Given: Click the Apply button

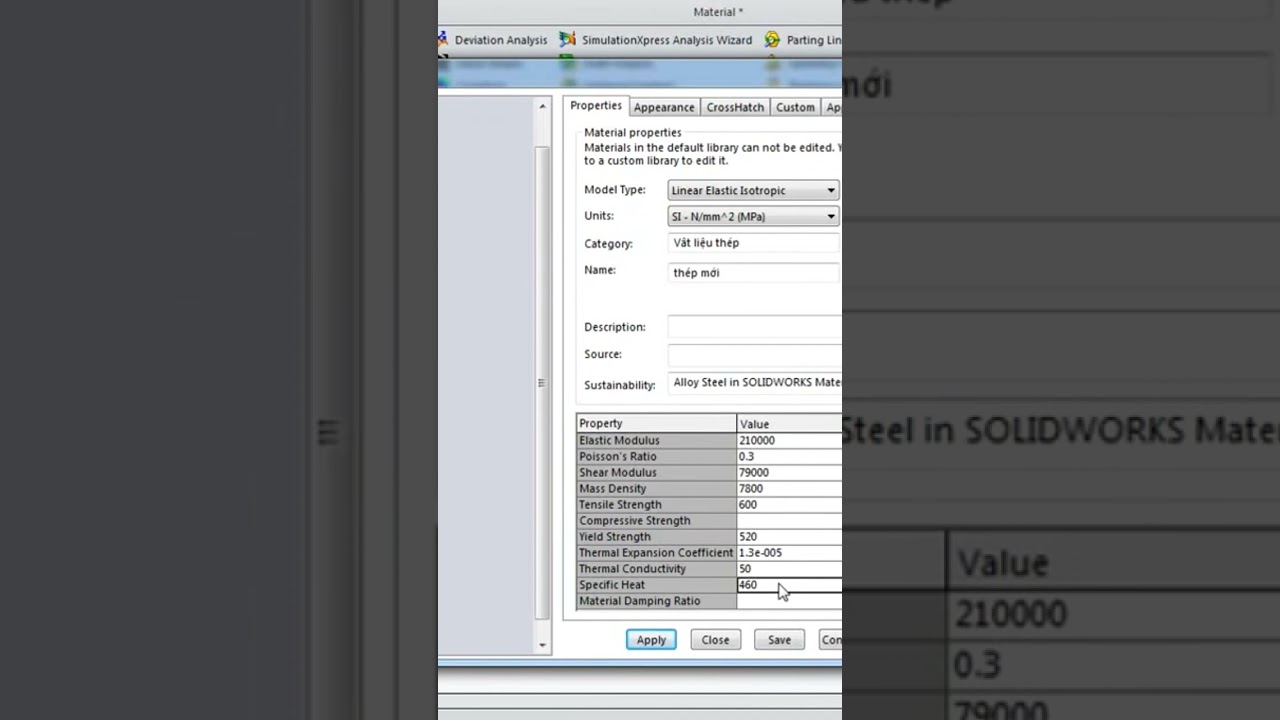Looking at the screenshot, I should click(x=651, y=640).
